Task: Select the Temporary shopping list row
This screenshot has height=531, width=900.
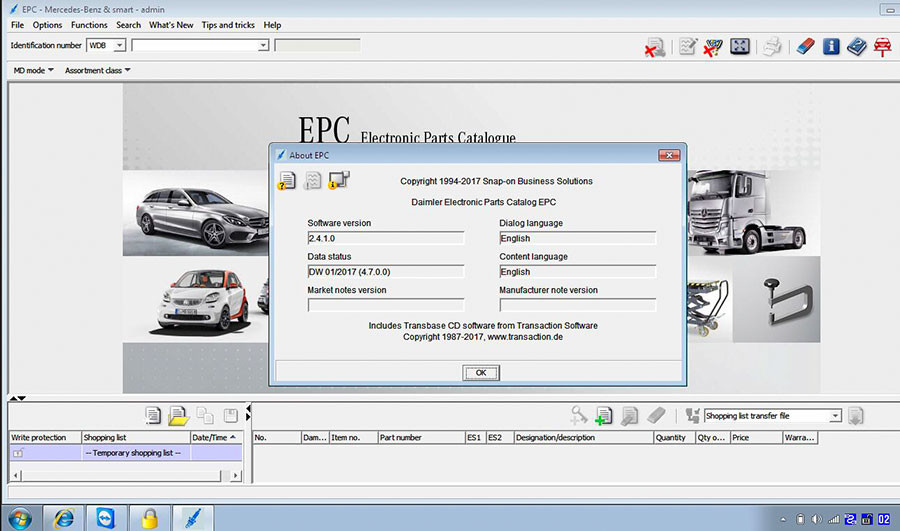Action: (126, 453)
